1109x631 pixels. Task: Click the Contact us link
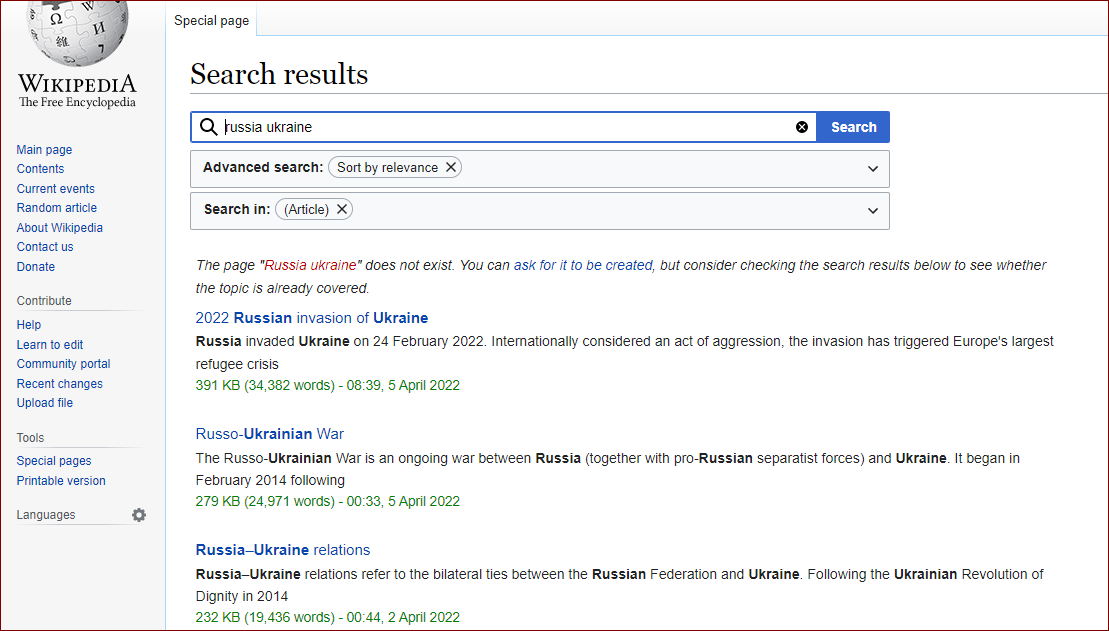tap(45, 246)
